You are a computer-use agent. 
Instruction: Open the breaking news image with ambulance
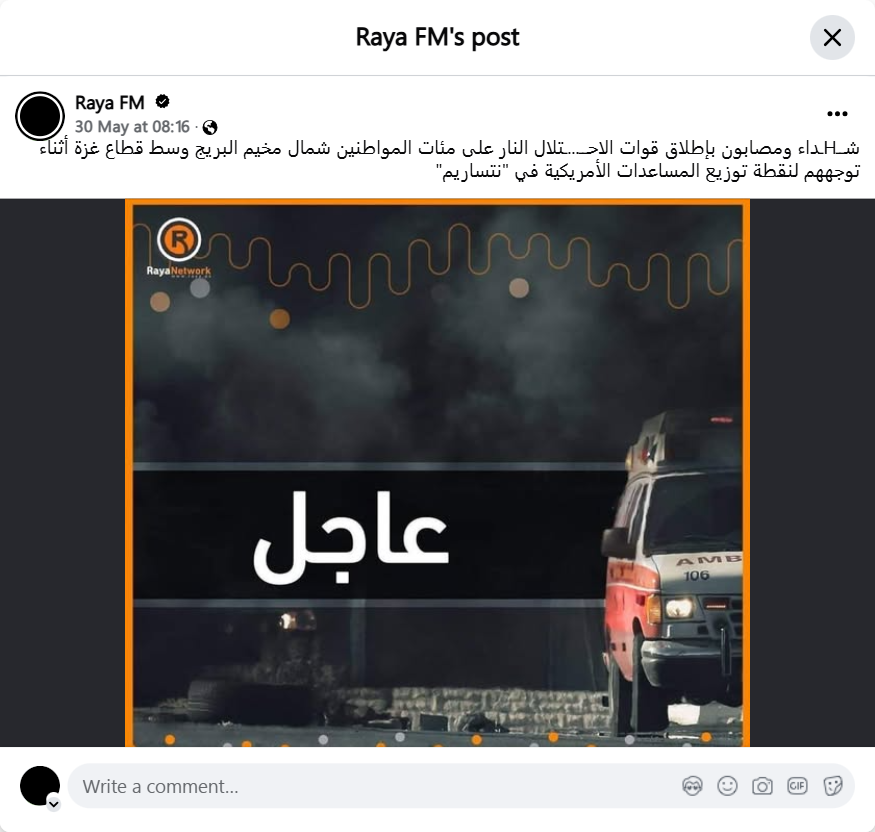tap(438, 473)
